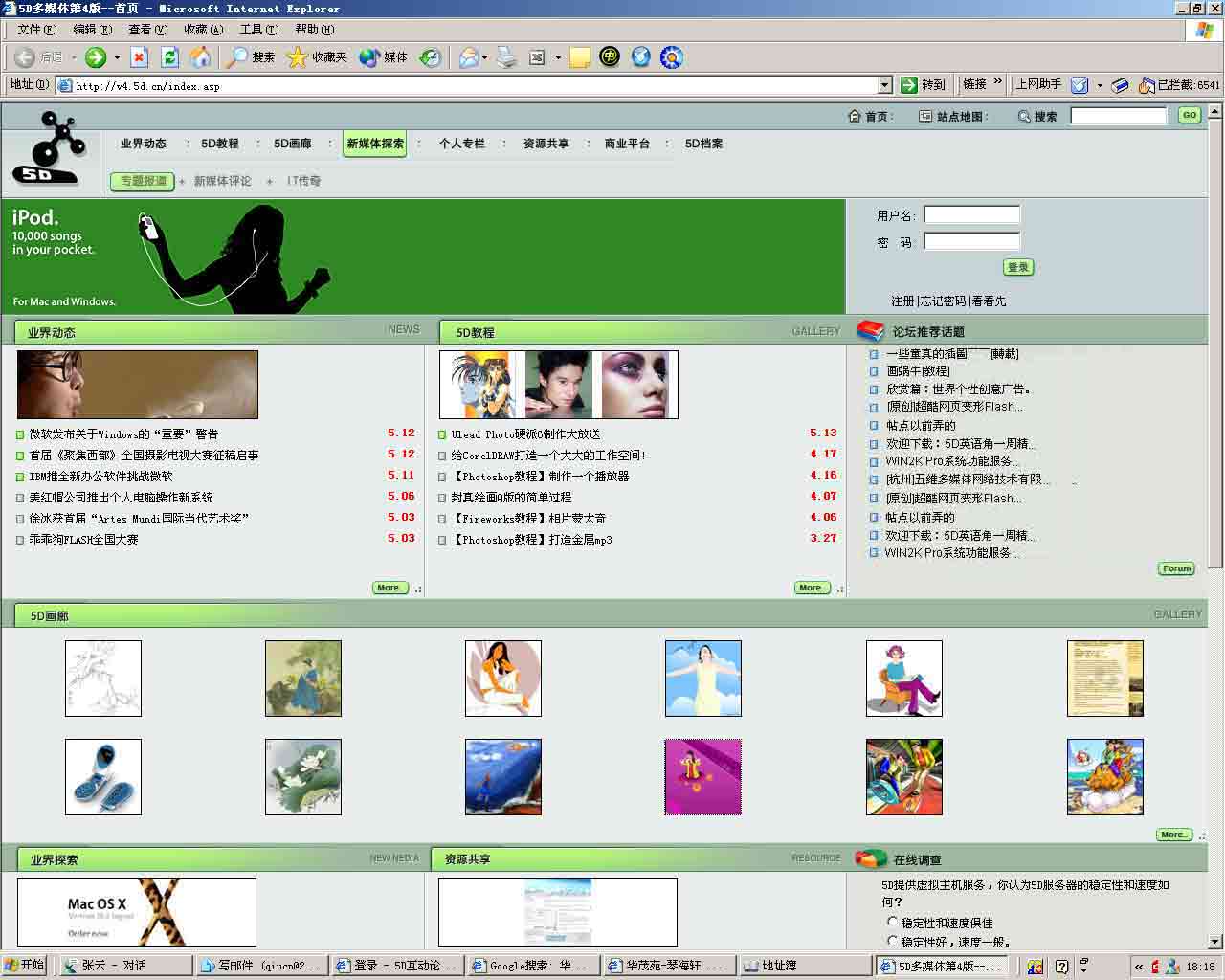Image resolution: width=1225 pixels, height=980 pixels.
Task: Click the blue gear-shaped toolbar icon
Action: pyautogui.click(x=671, y=57)
